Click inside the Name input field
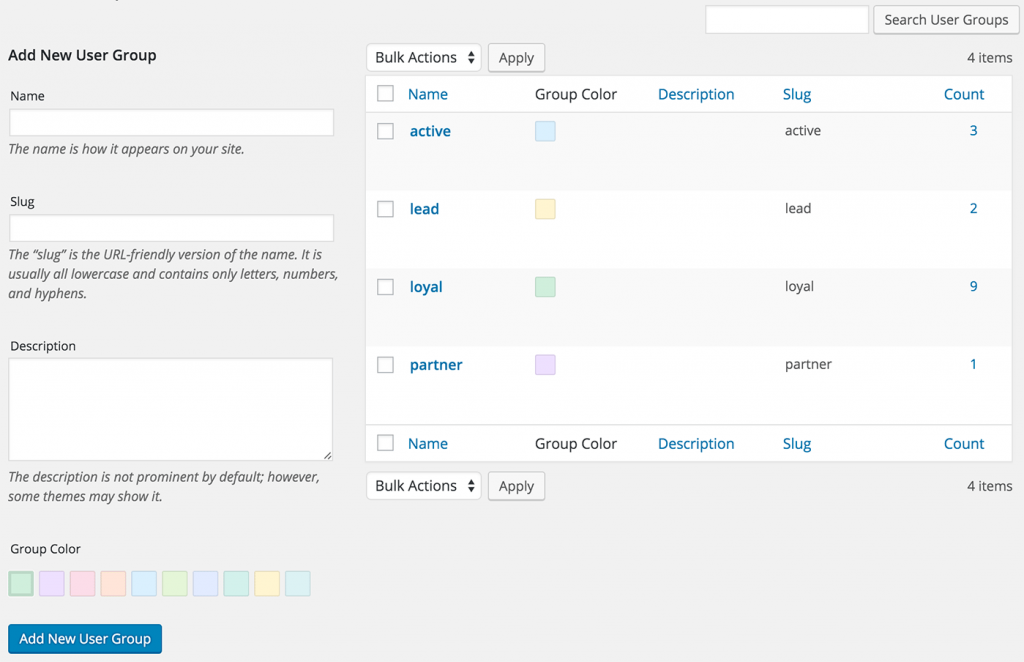 click(170, 122)
